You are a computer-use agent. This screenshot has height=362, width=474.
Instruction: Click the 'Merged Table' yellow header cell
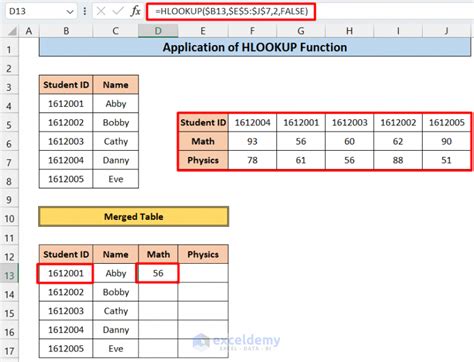click(x=134, y=217)
